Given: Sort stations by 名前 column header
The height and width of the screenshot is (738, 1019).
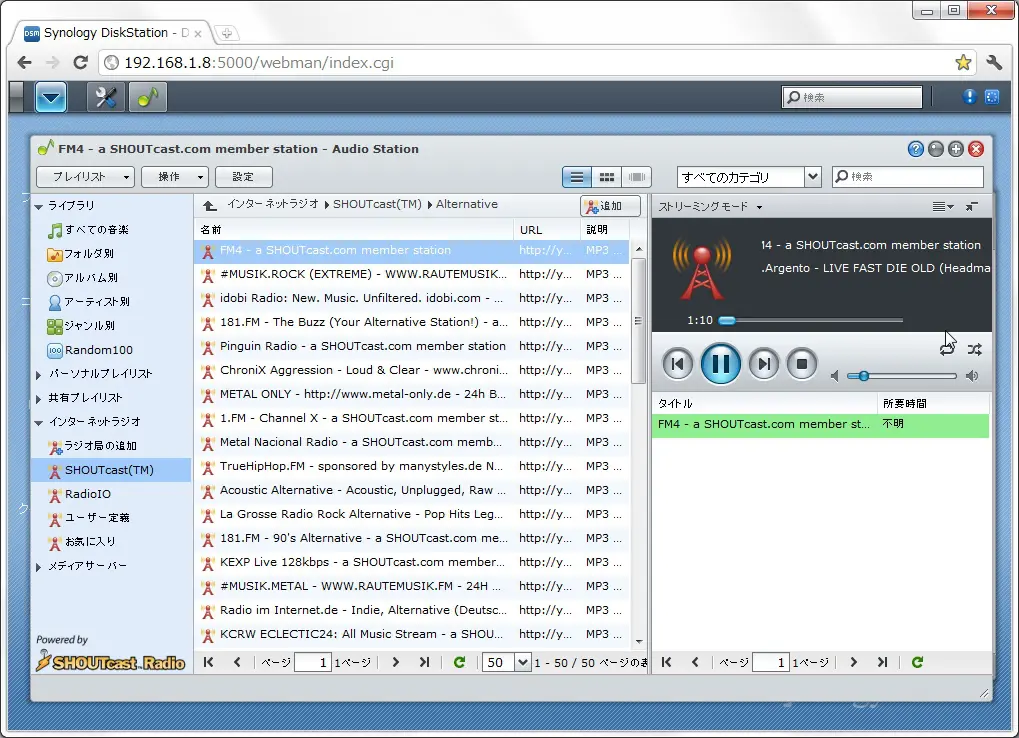Looking at the screenshot, I should tap(354, 229).
